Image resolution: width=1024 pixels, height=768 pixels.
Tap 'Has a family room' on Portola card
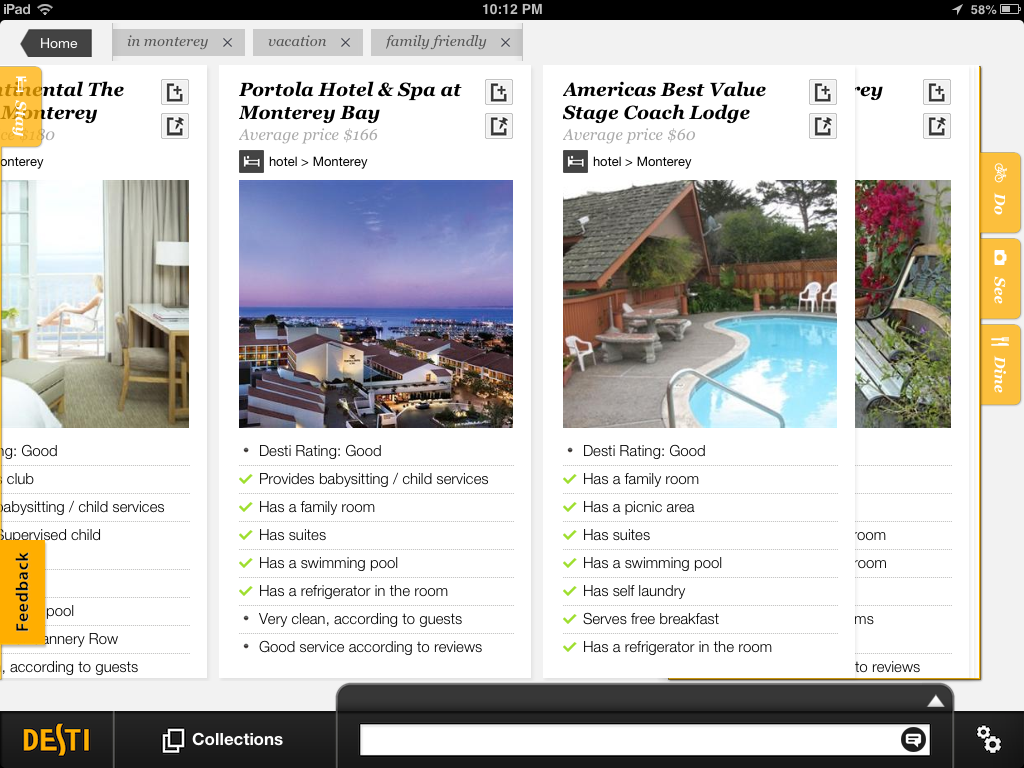(317, 507)
